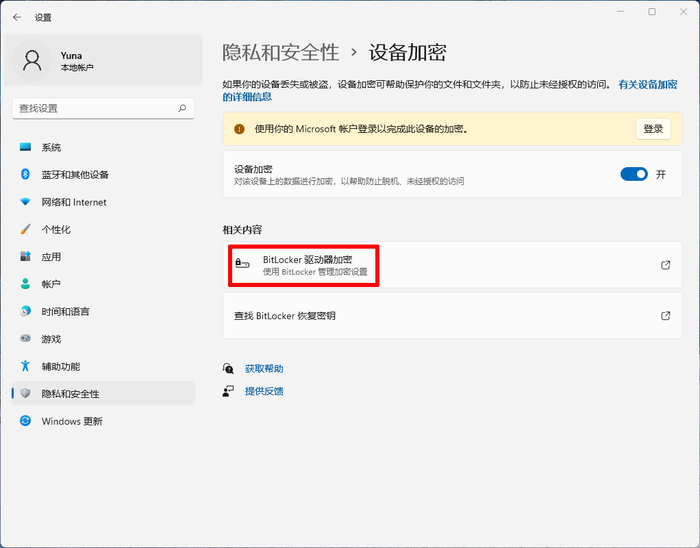This screenshot has width=700, height=548.
Task: Click the BitLocker drive lock icon
Action: pos(242,263)
